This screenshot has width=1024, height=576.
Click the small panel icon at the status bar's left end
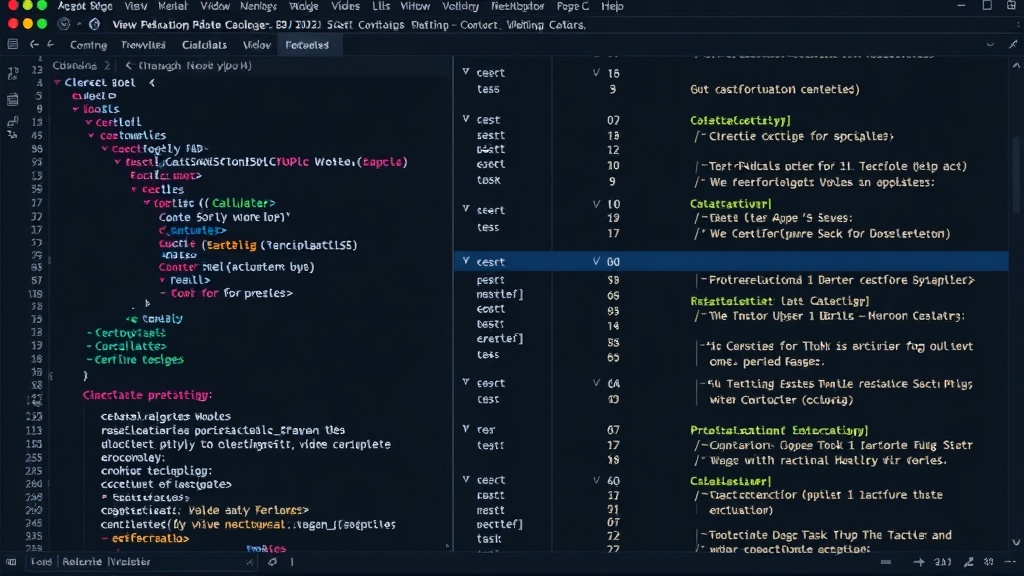(x=11, y=562)
